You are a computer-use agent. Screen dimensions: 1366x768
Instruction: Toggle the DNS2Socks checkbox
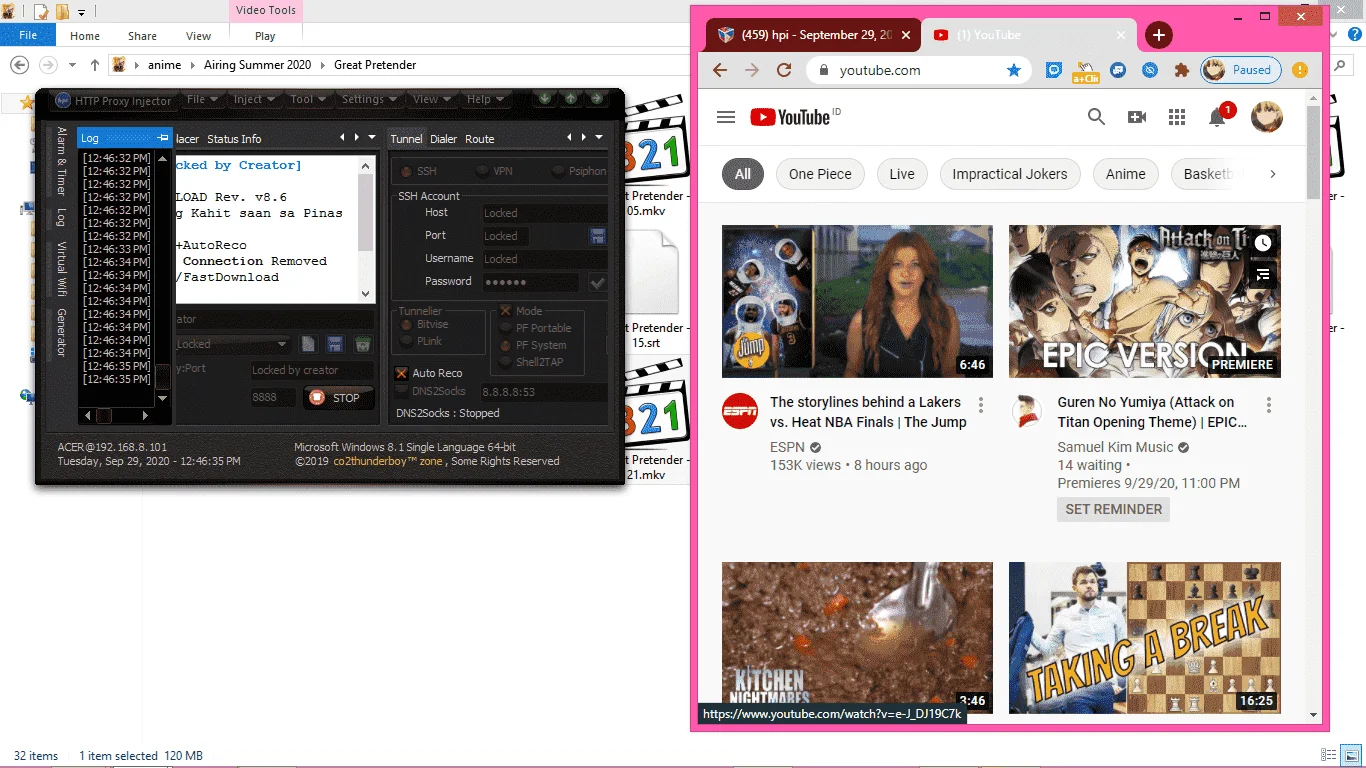pyautogui.click(x=402, y=391)
